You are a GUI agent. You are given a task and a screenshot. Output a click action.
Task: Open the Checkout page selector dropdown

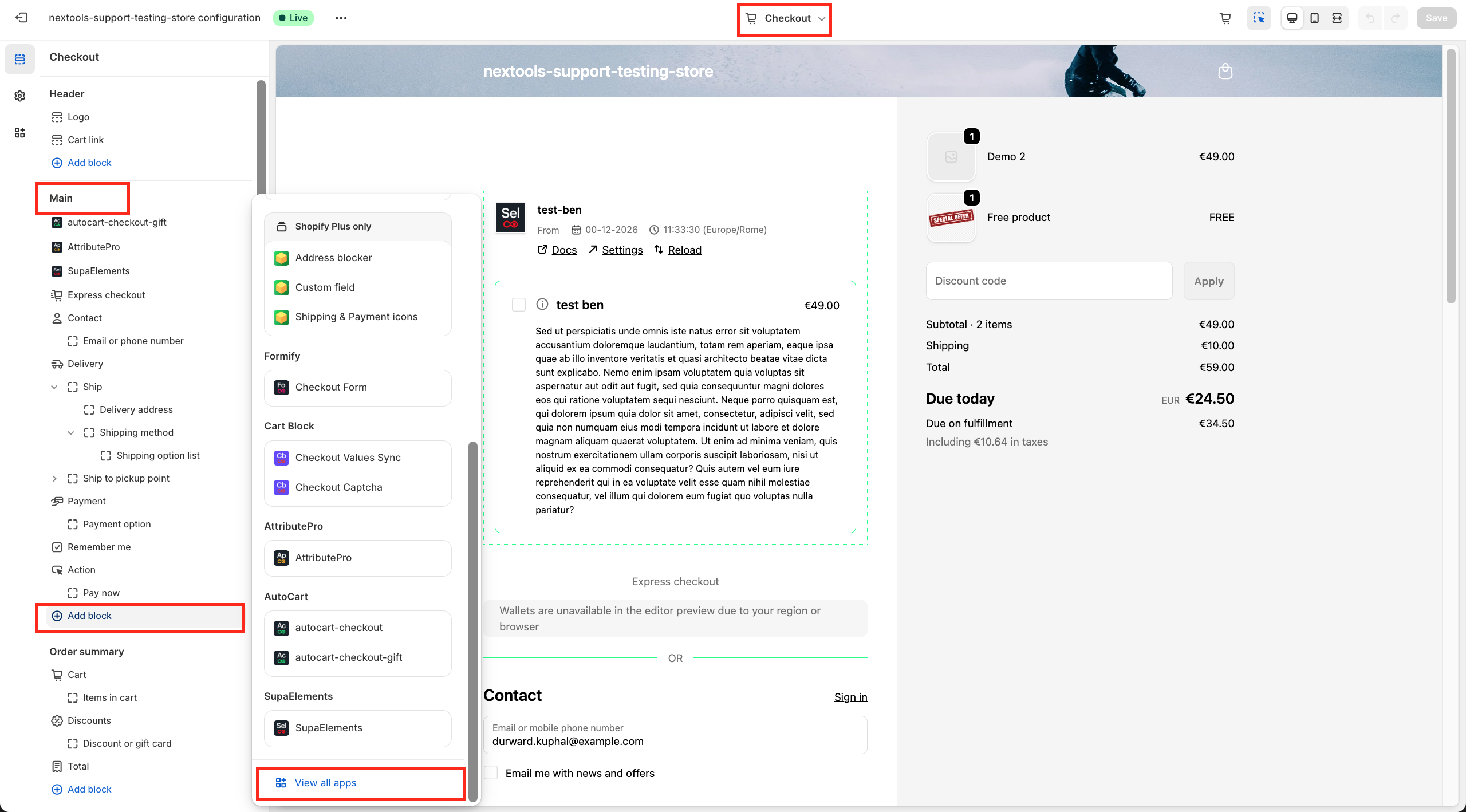785,18
